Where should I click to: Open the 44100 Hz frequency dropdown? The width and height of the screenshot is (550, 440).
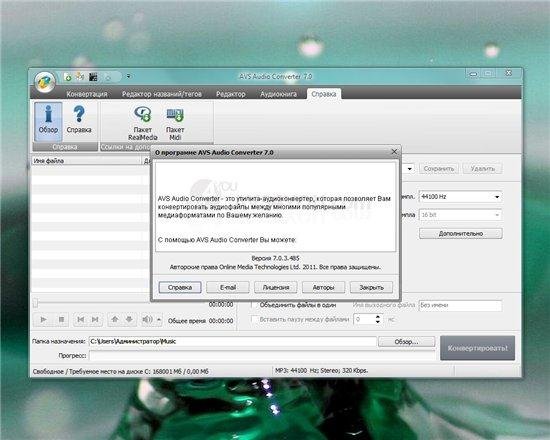tap(460, 197)
